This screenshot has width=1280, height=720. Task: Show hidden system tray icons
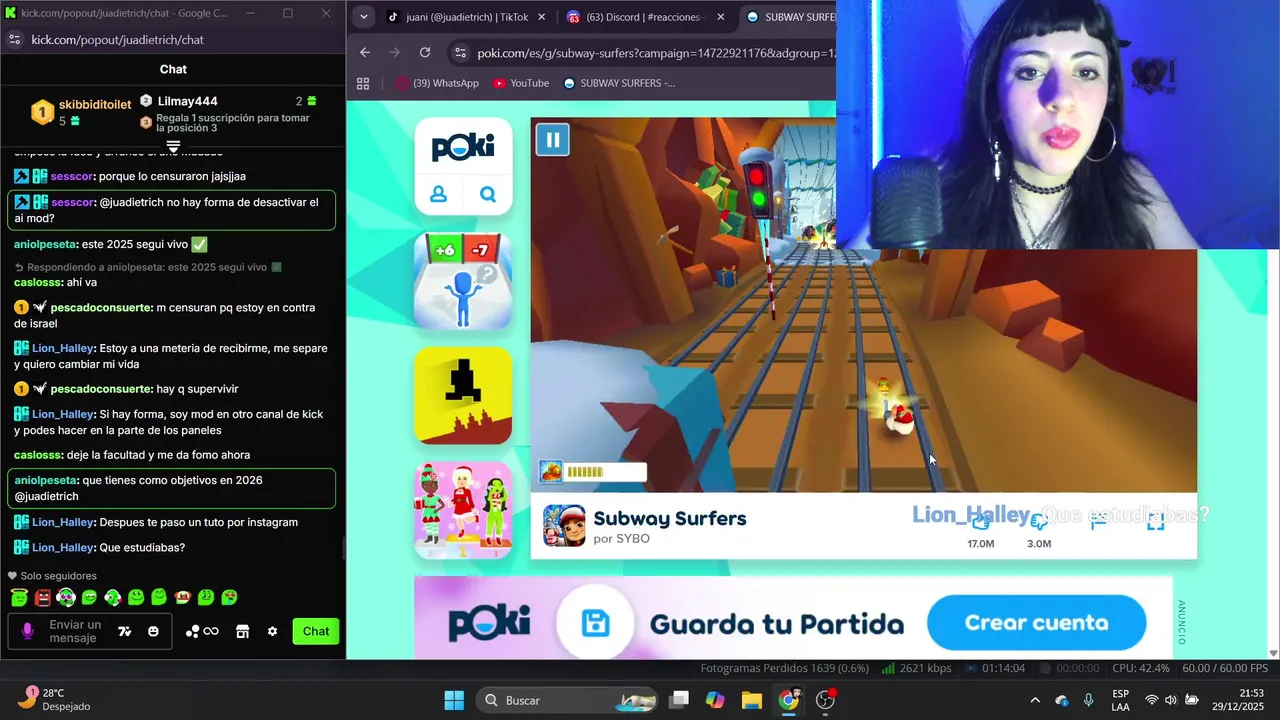1035,700
